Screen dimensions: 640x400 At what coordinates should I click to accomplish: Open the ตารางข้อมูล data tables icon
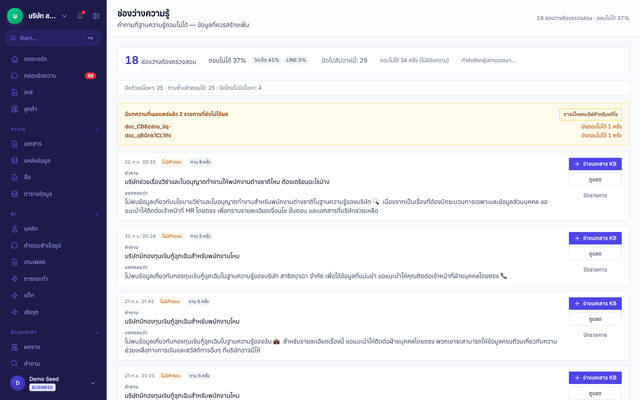(x=15, y=194)
